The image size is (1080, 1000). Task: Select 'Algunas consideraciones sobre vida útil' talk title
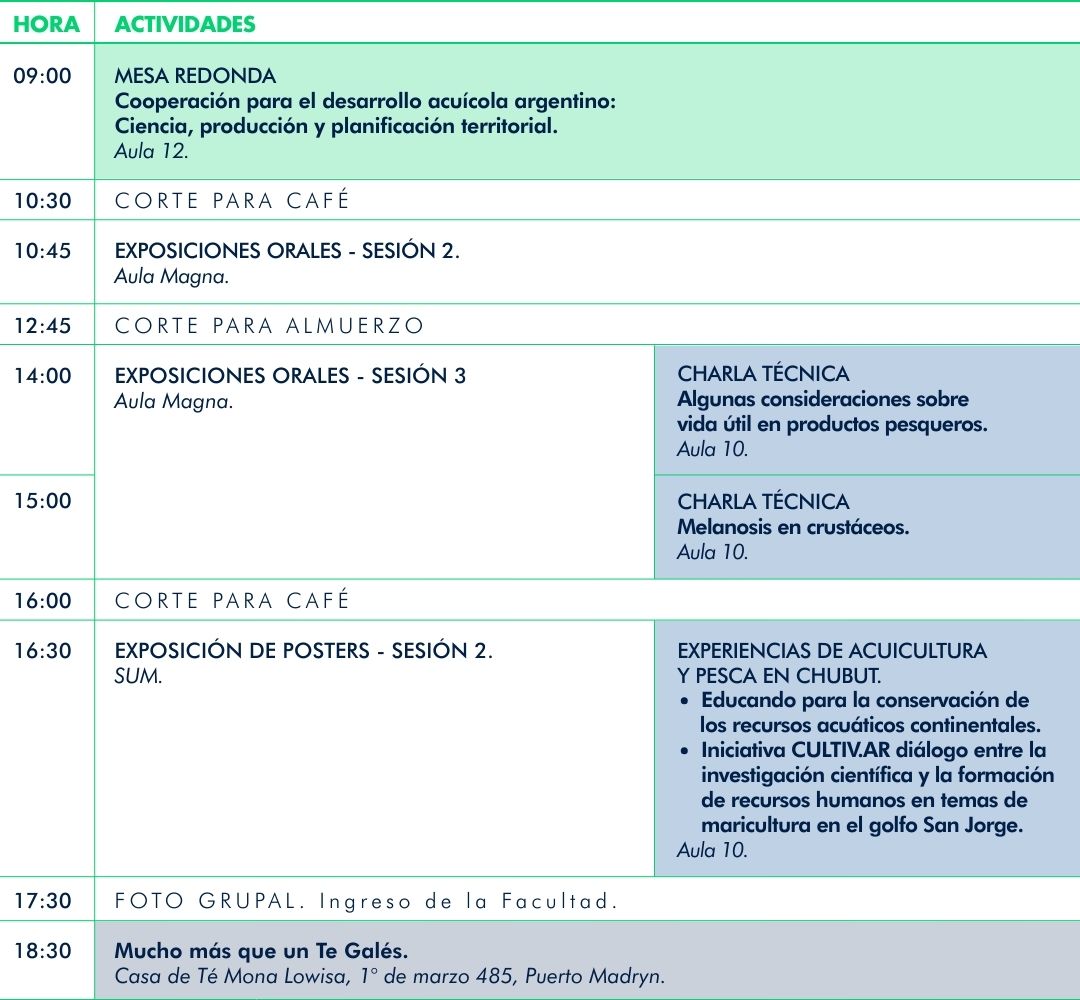point(831,412)
